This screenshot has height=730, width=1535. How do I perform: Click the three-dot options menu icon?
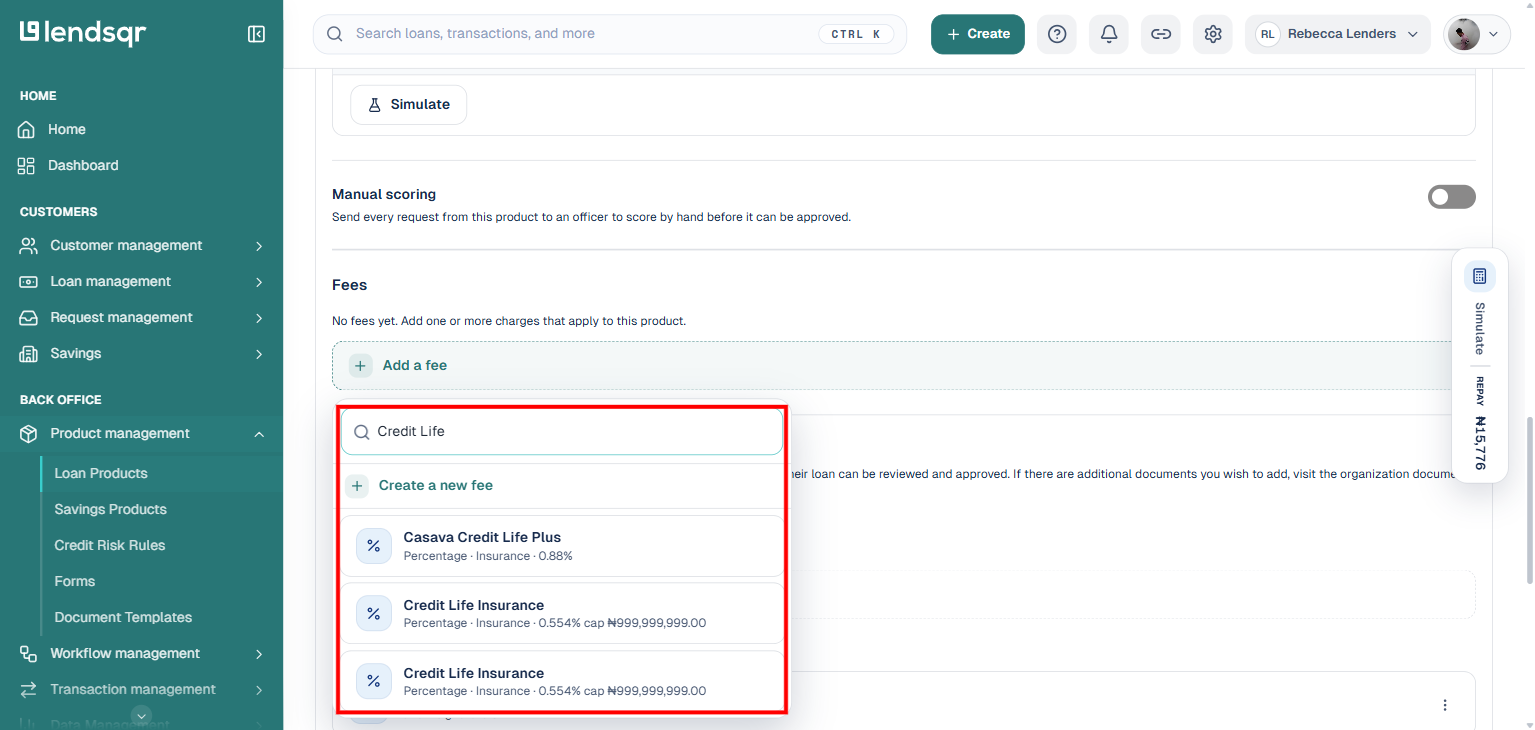point(1445,705)
